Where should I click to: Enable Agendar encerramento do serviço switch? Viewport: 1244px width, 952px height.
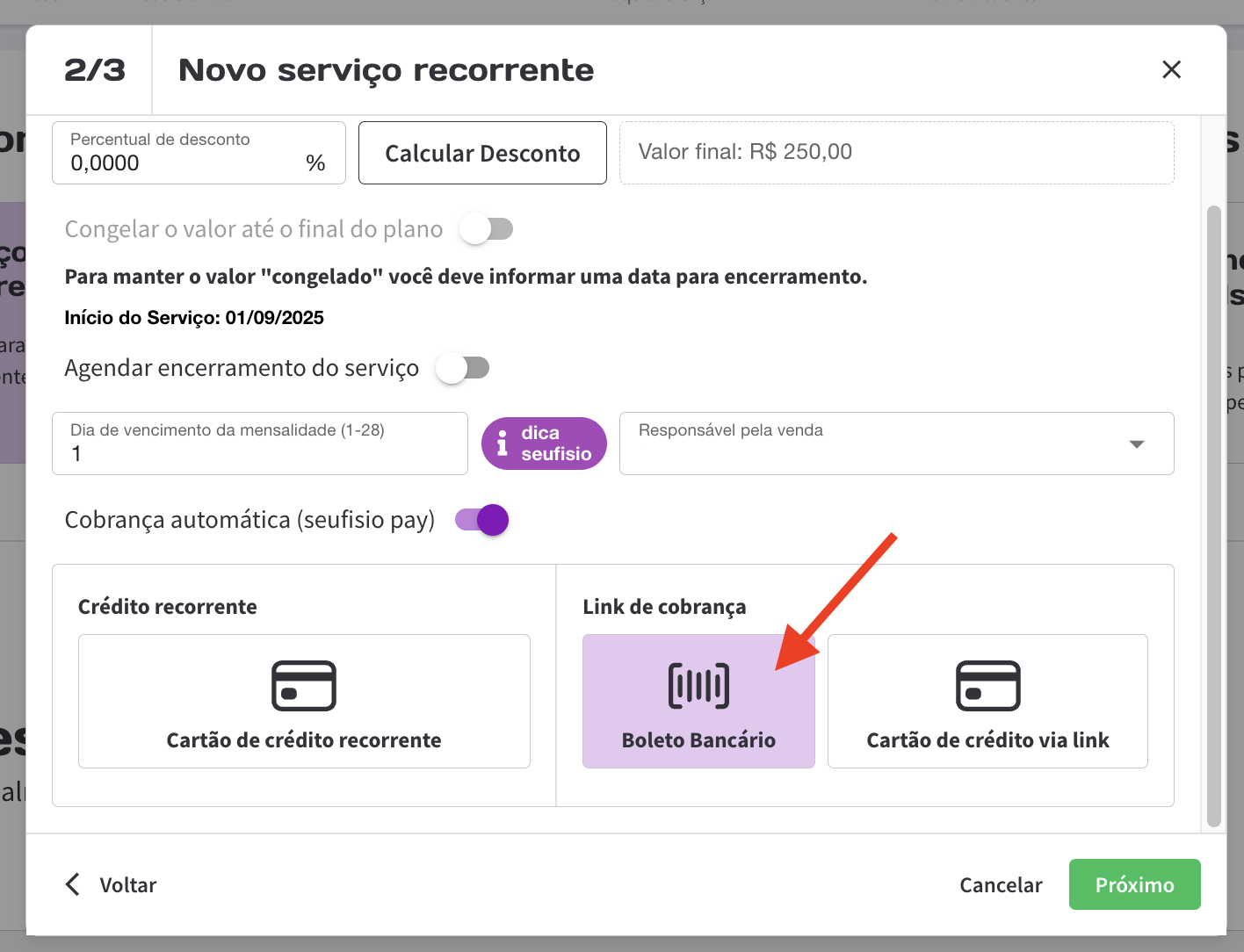pyautogui.click(x=463, y=368)
